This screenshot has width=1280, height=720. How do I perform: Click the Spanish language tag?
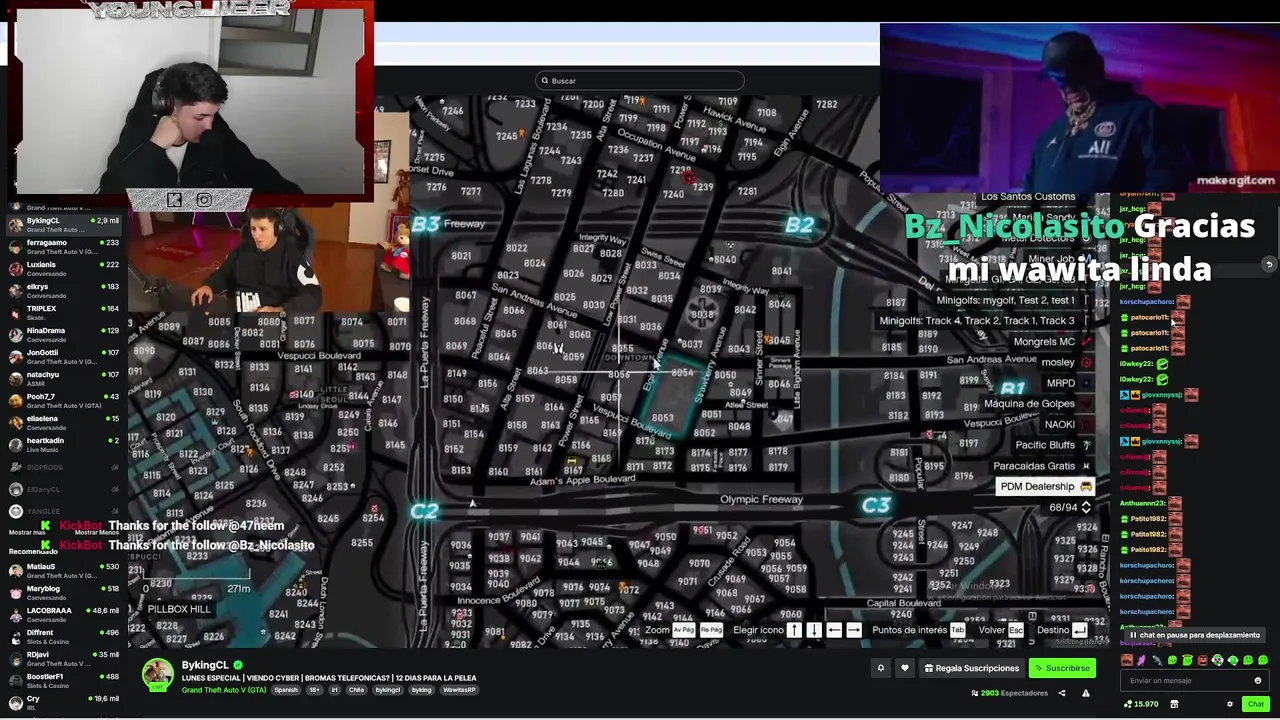coord(286,690)
